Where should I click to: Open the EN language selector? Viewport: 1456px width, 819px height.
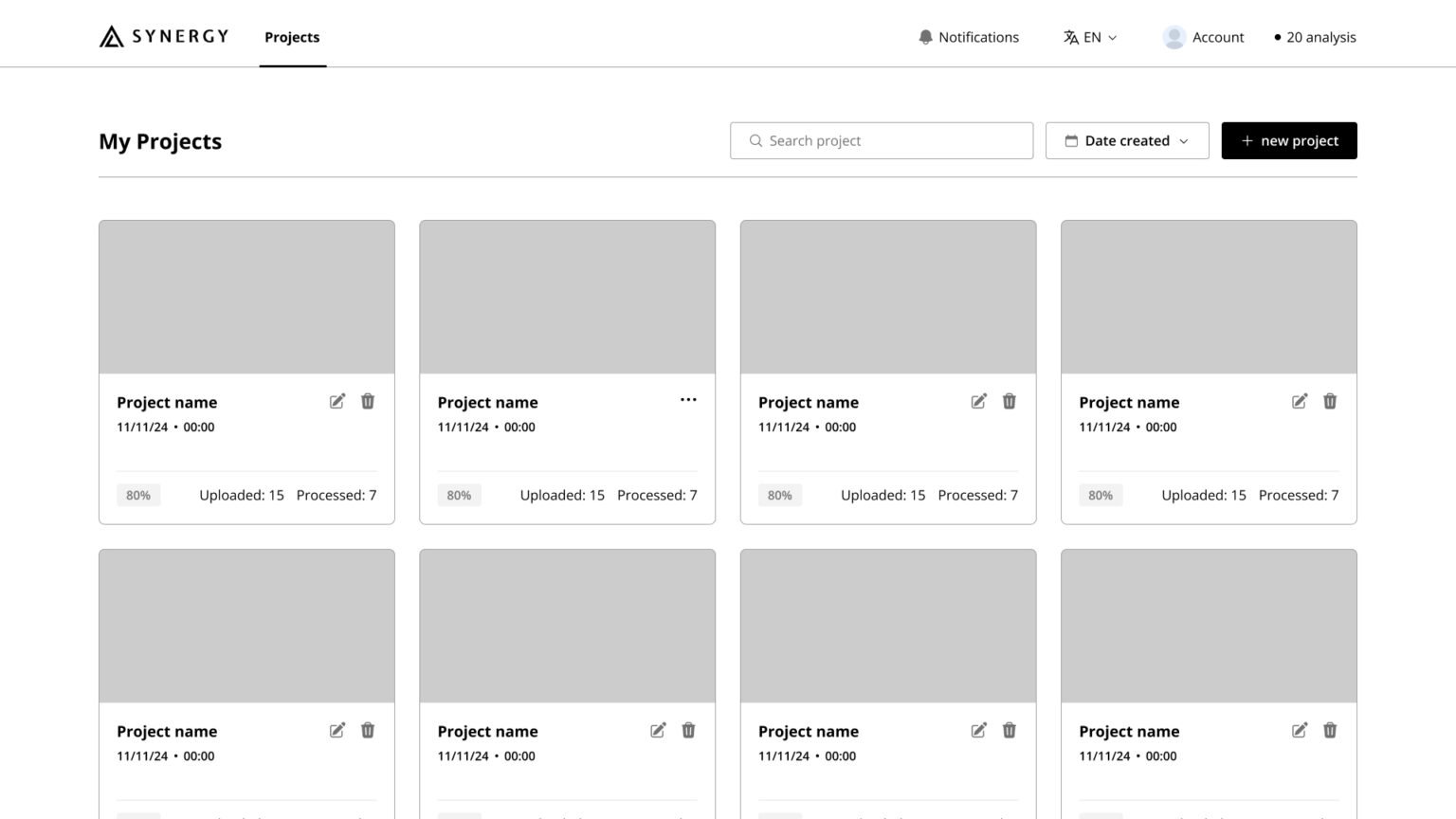1090,37
